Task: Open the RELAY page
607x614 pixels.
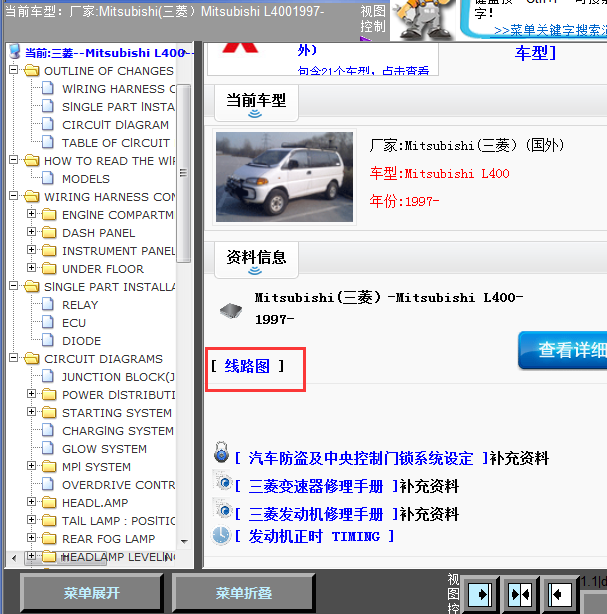Action: tap(80, 305)
